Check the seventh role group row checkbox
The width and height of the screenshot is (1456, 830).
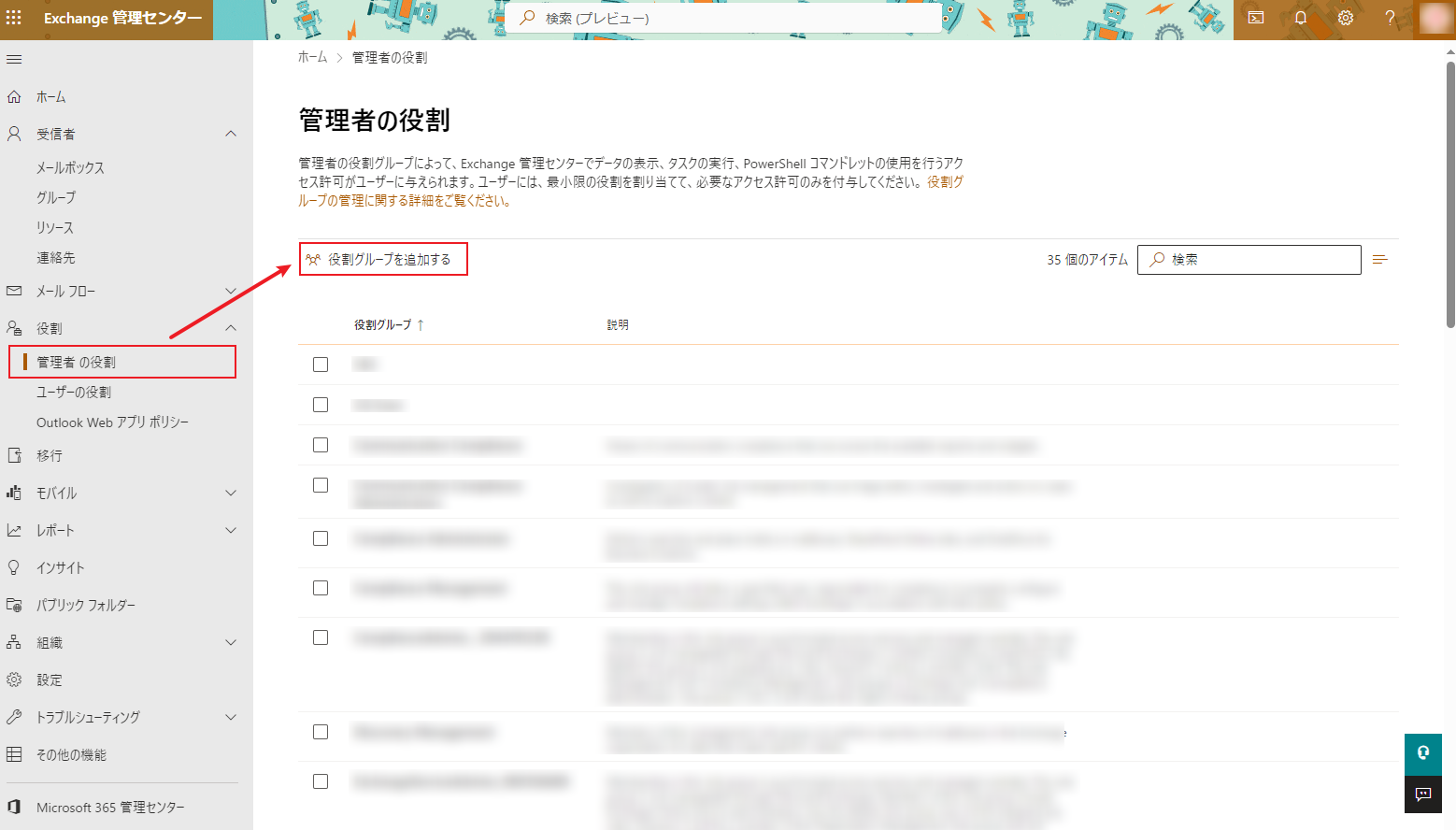[321, 637]
